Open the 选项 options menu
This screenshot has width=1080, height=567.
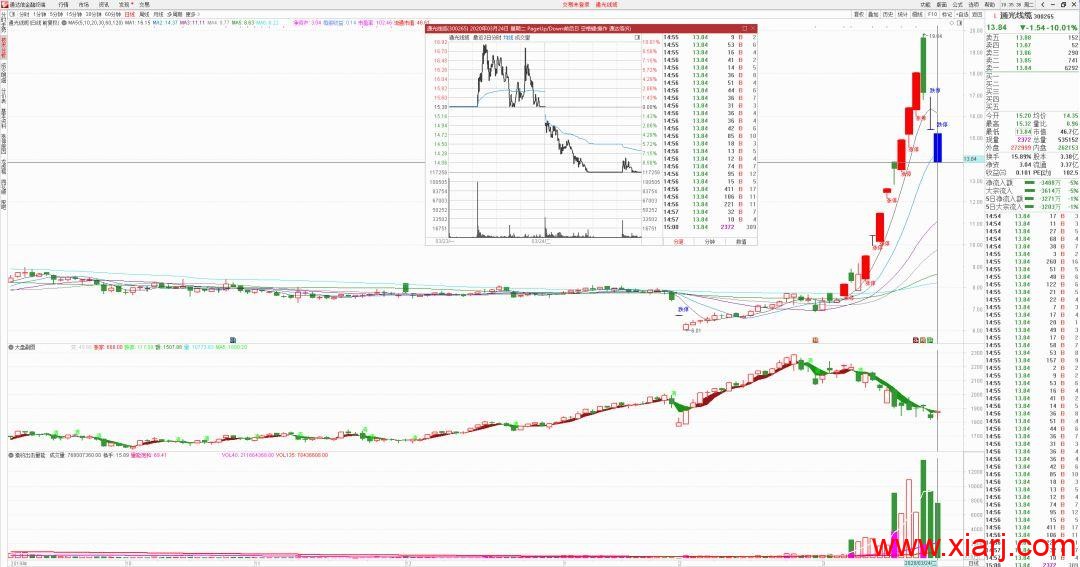(x=973, y=5)
